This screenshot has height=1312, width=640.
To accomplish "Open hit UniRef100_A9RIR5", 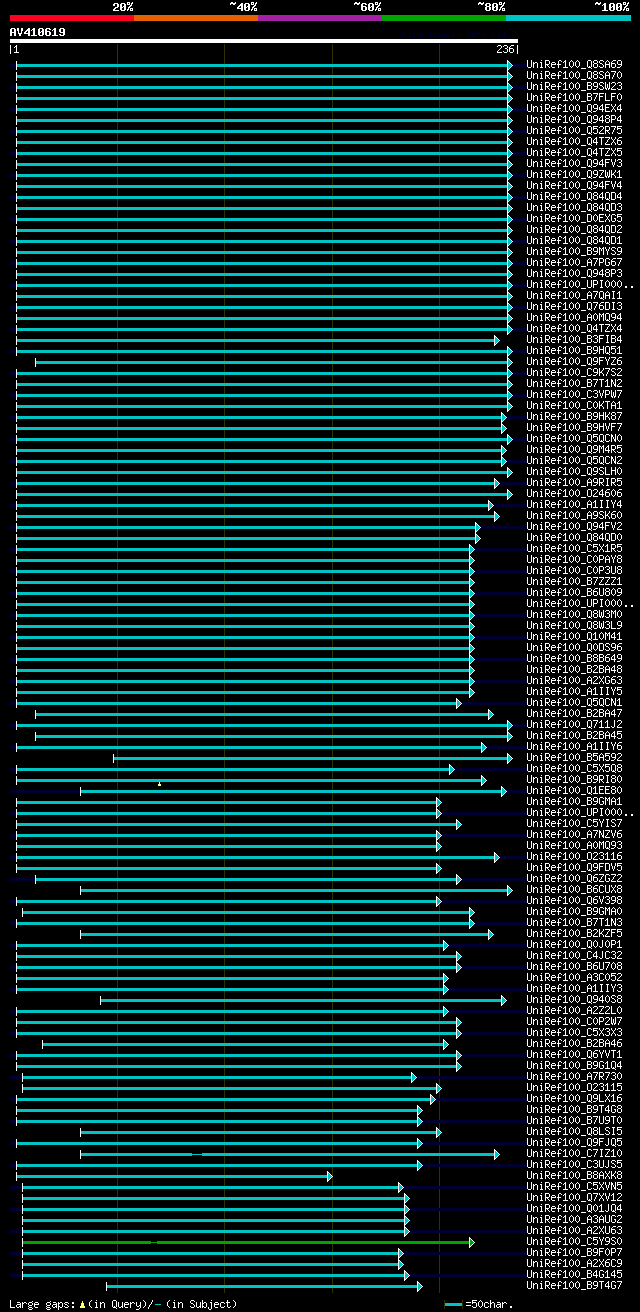I will [x=574, y=482].
